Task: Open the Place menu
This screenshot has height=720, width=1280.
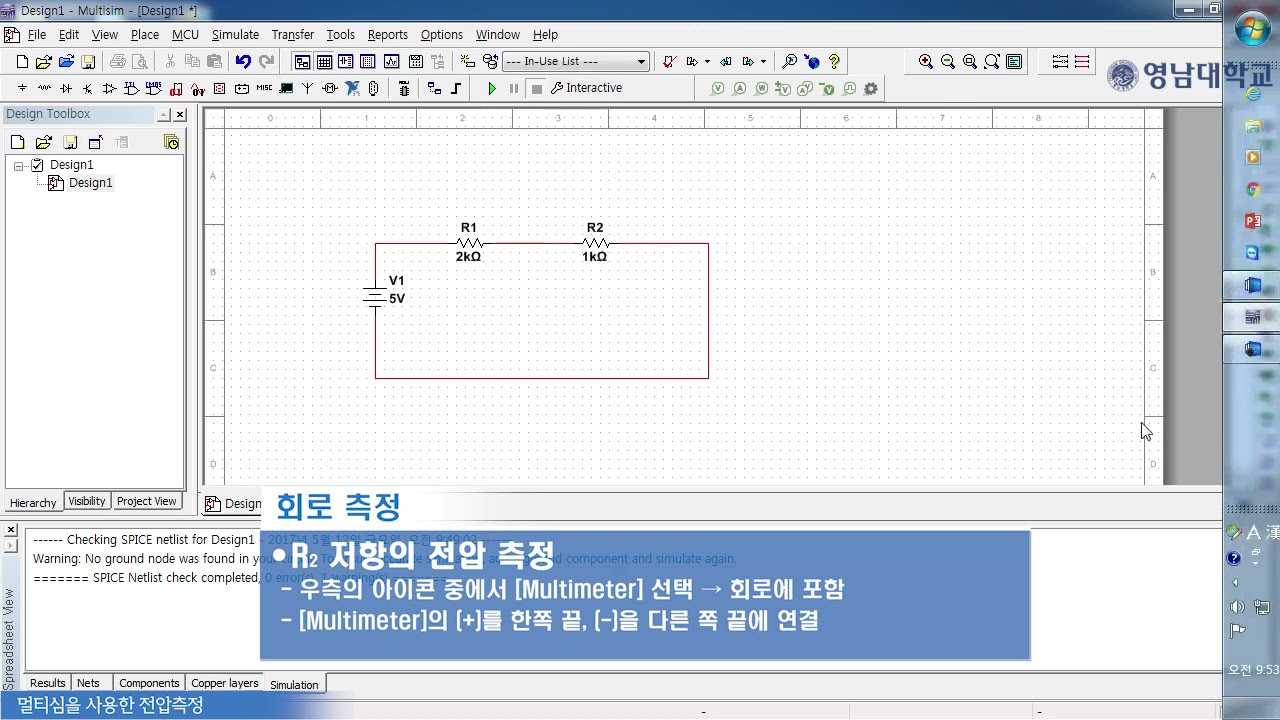Action: 145,34
